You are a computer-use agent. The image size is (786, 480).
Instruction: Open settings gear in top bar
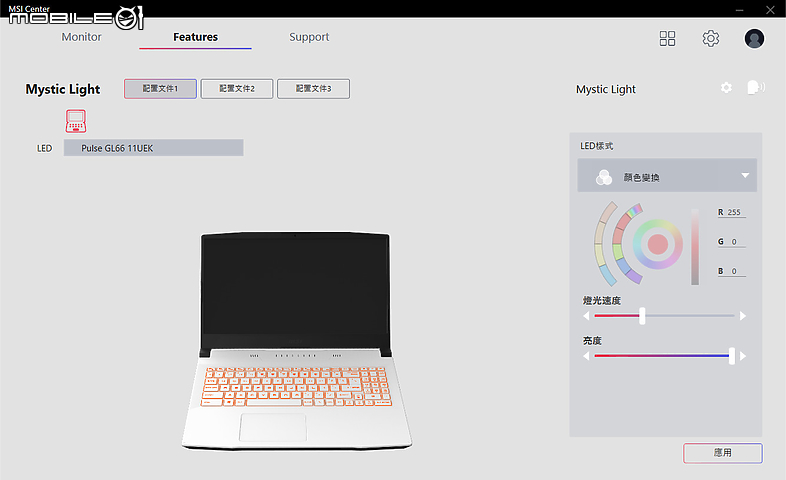tap(711, 39)
